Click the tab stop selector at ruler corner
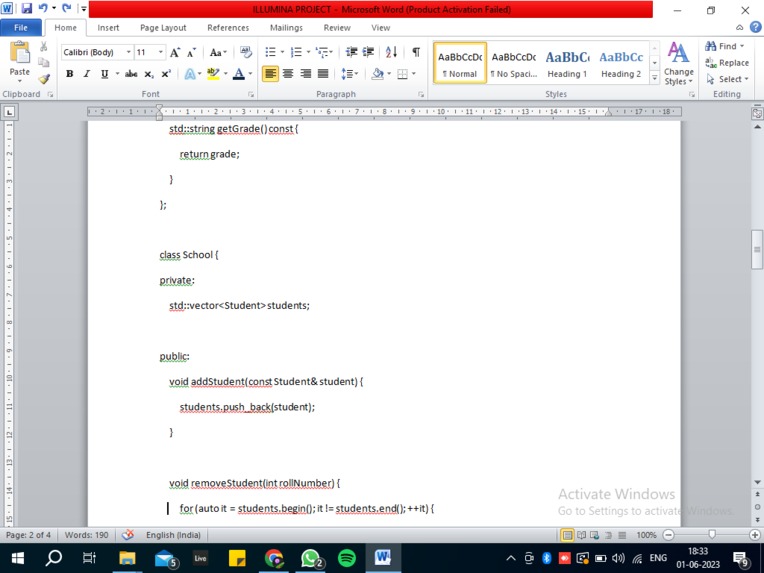 (9, 113)
